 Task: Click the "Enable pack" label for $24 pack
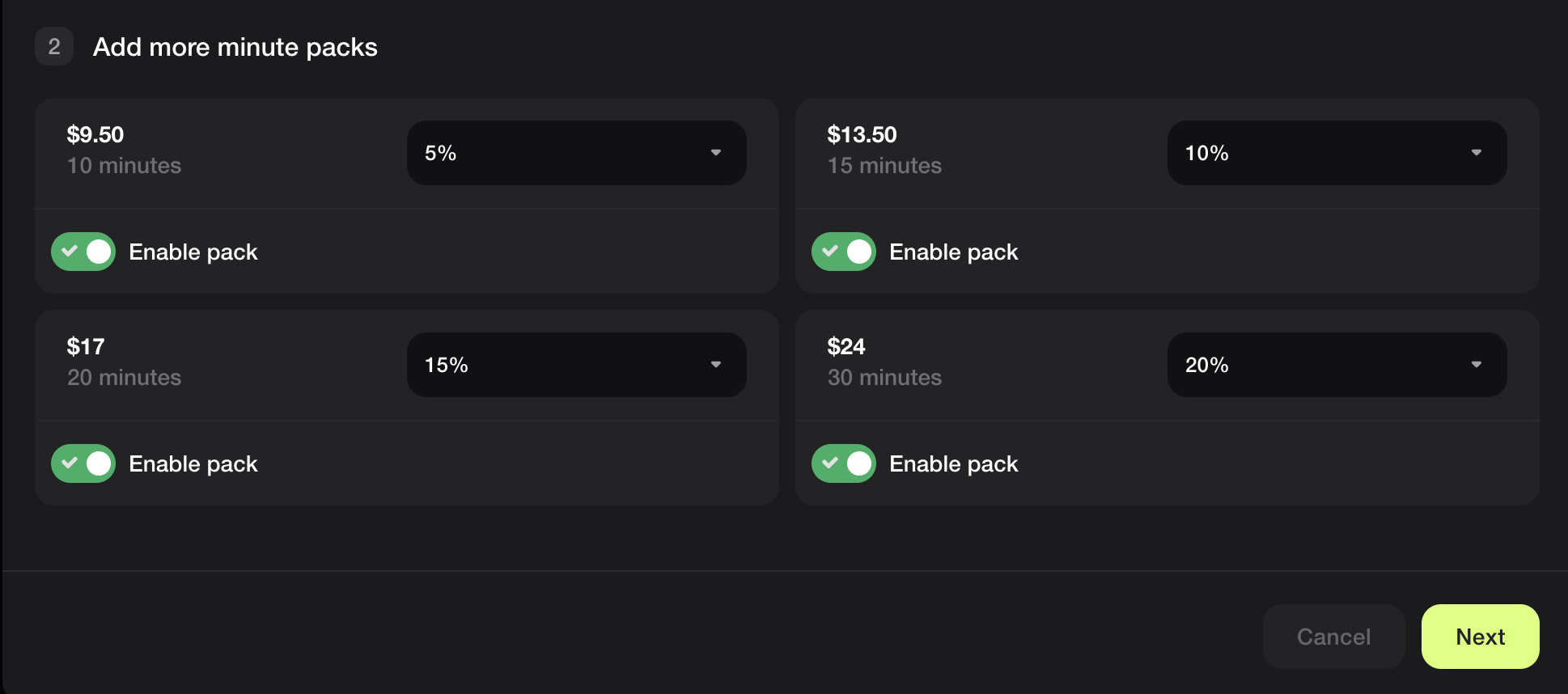point(954,464)
